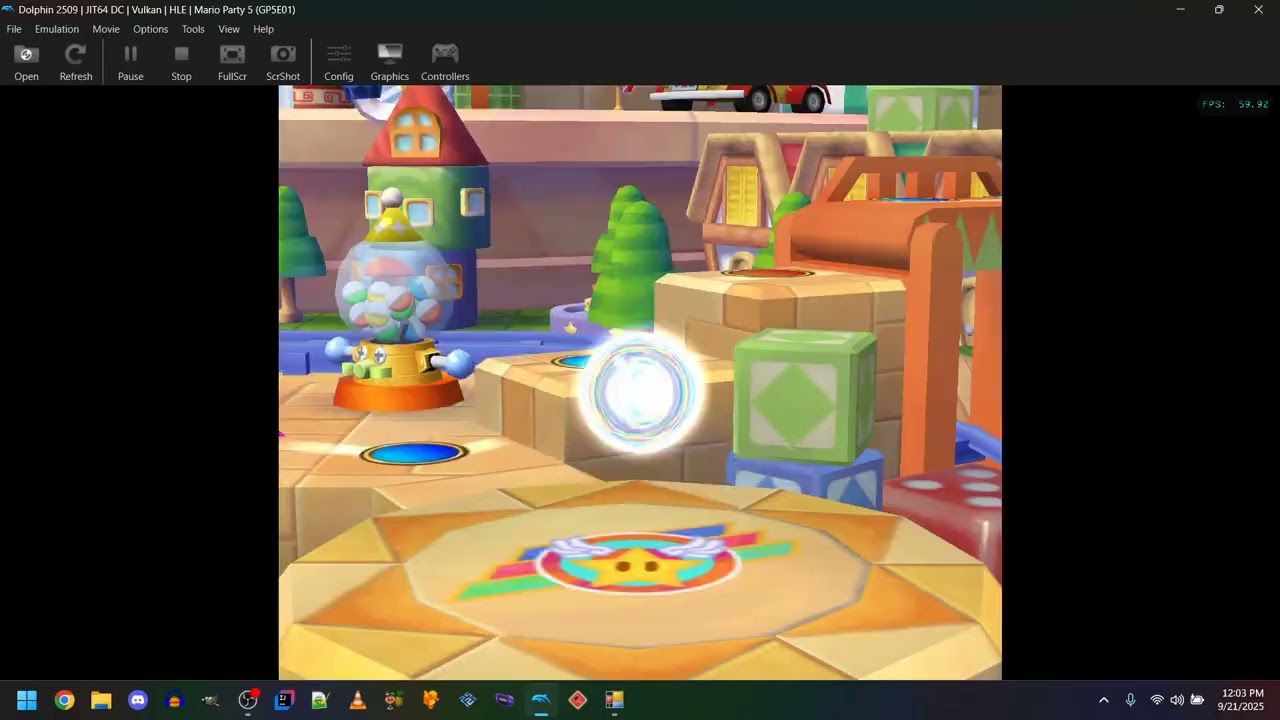Image resolution: width=1280 pixels, height=720 pixels.
Task: Open VLC media player from taskbar
Action: click(357, 700)
